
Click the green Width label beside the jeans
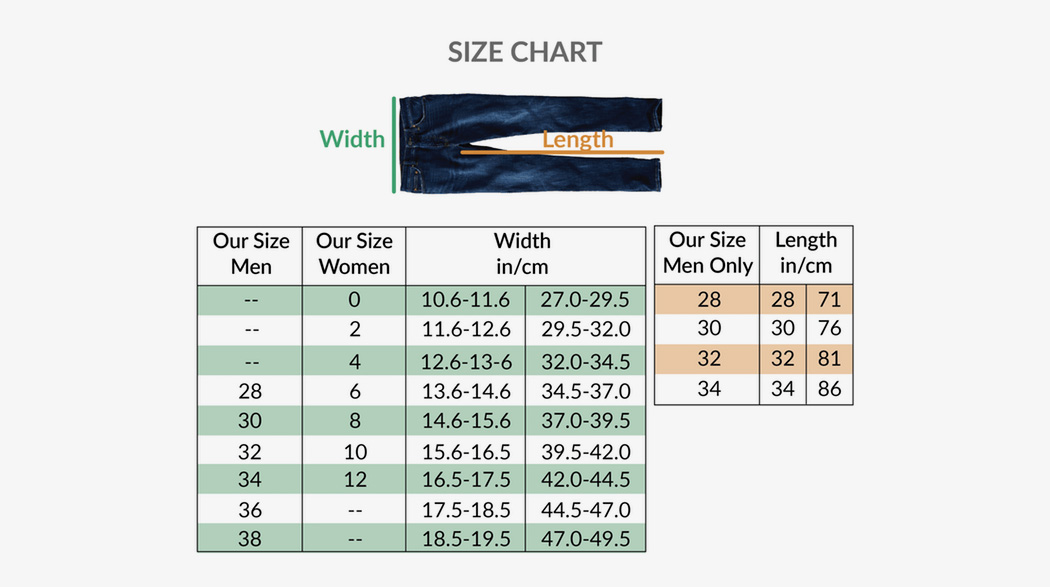coord(352,139)
